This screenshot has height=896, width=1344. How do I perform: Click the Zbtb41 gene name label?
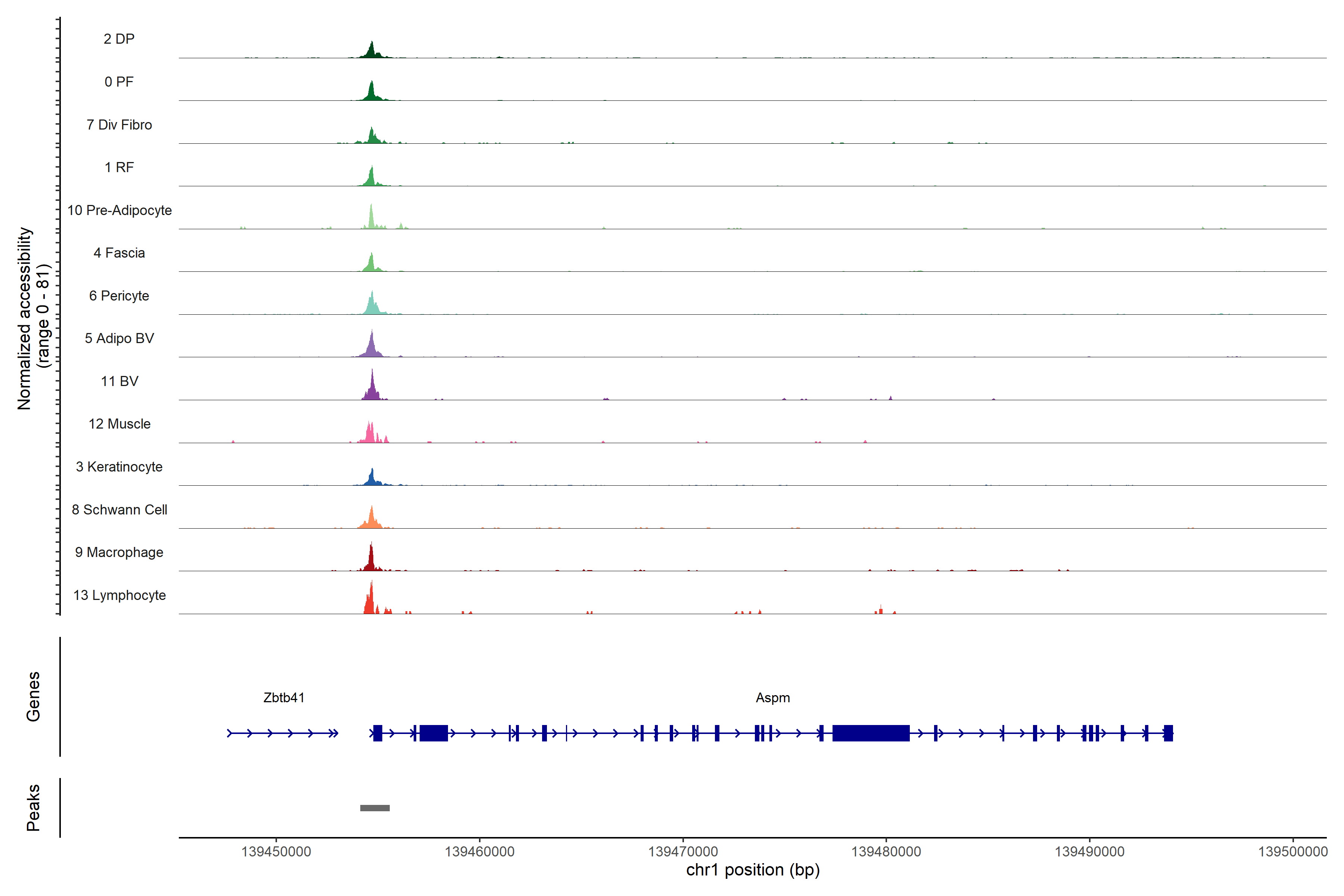pyautogui.click(x=283, y=698)
